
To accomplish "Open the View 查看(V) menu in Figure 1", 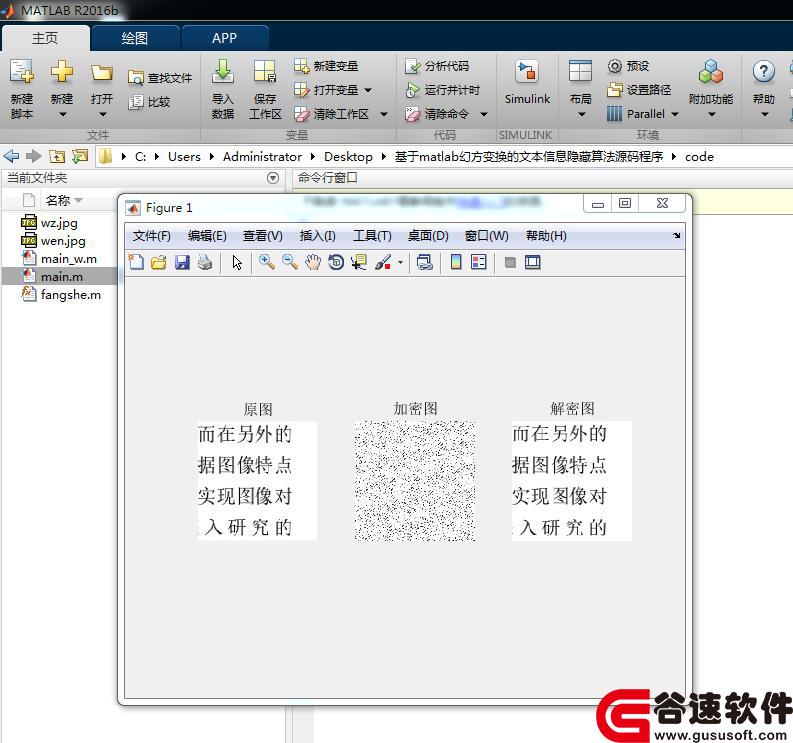I will [x=262, y=236].
